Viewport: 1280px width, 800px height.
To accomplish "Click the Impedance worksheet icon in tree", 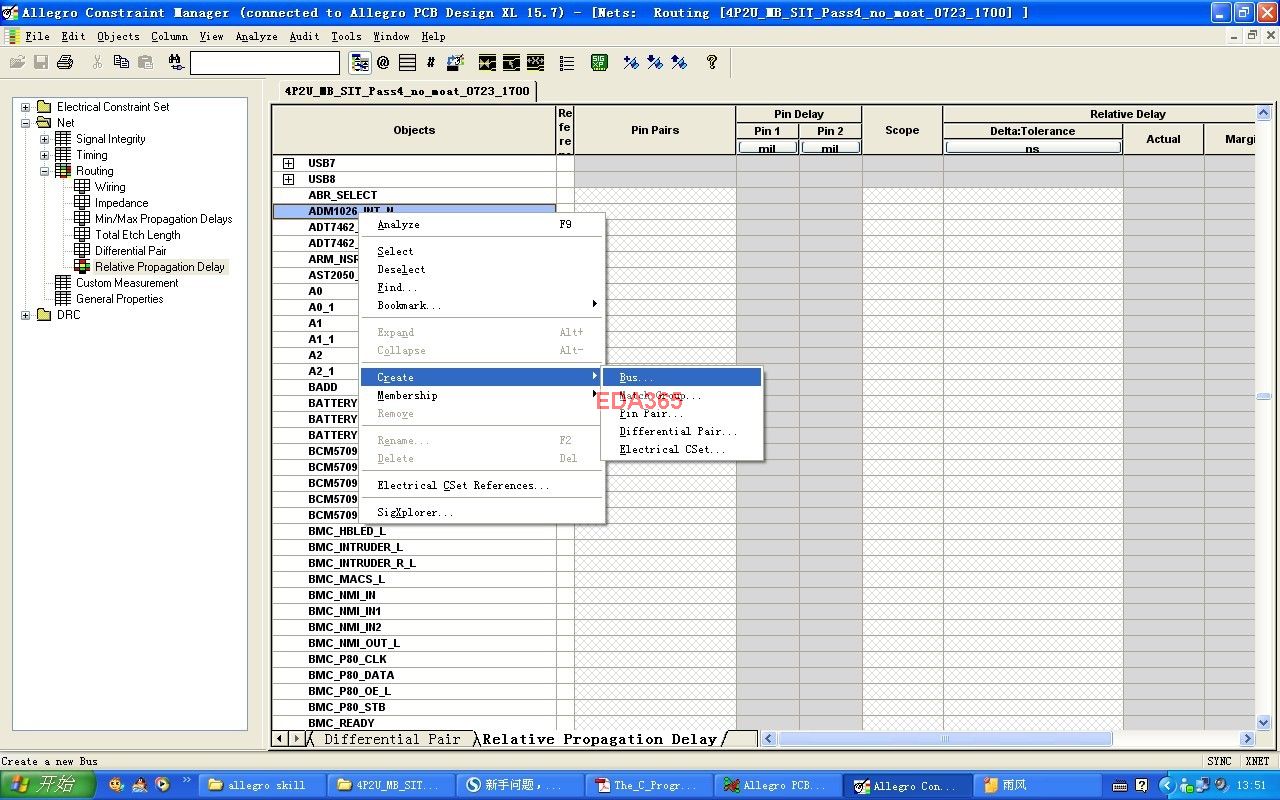I will (x=82, y=203).
